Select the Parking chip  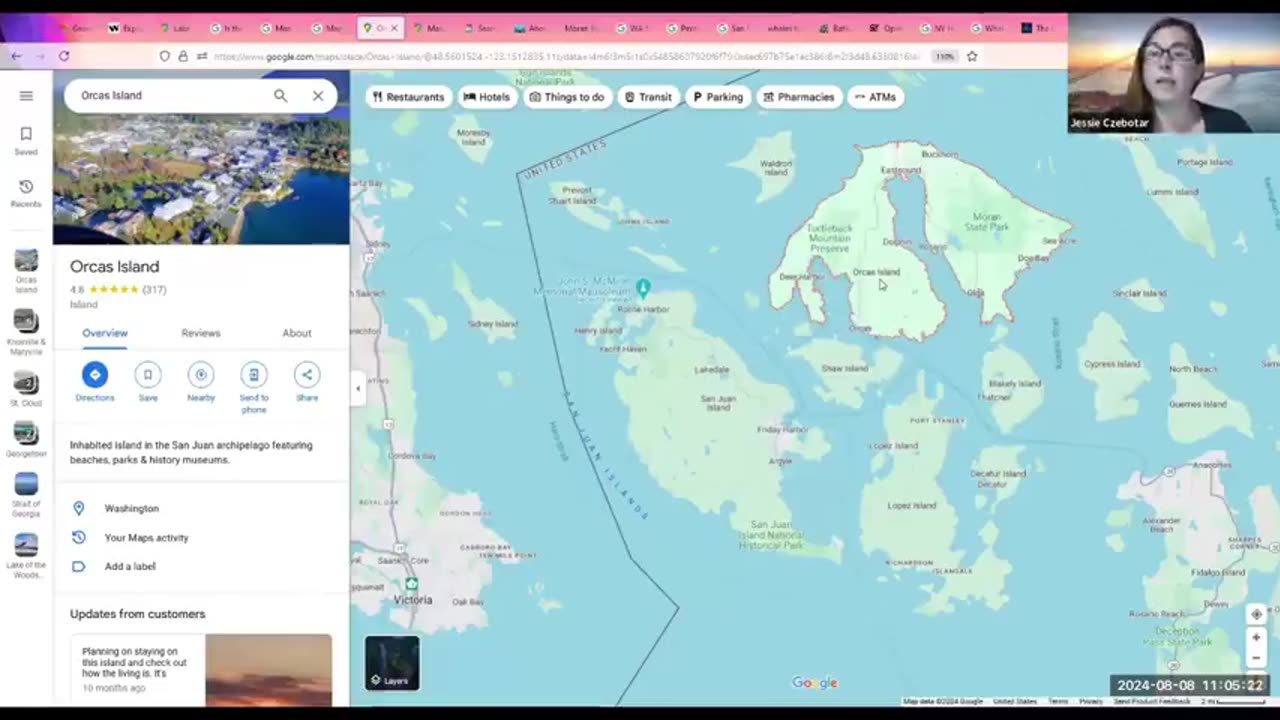pyautogui.click(x=718, y=97)
